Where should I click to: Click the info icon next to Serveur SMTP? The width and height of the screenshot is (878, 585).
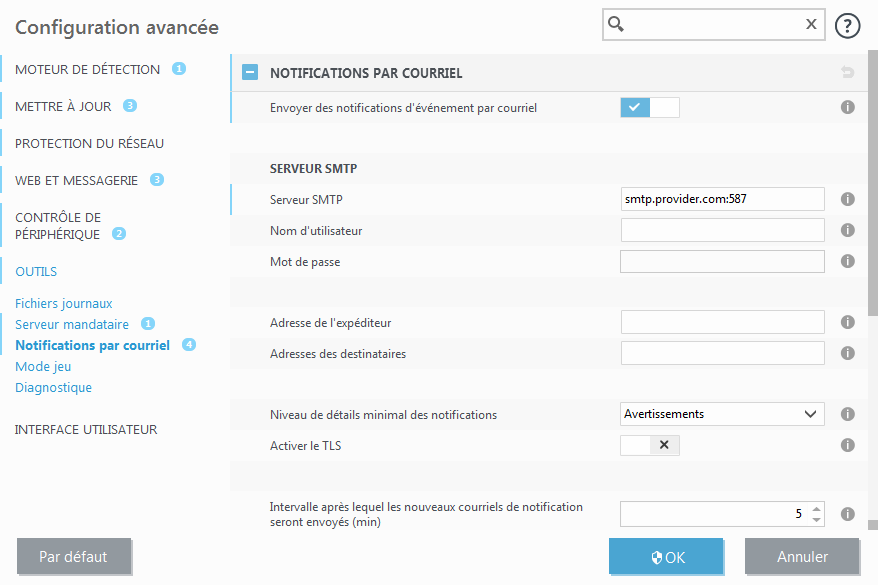tap(847, 199)
